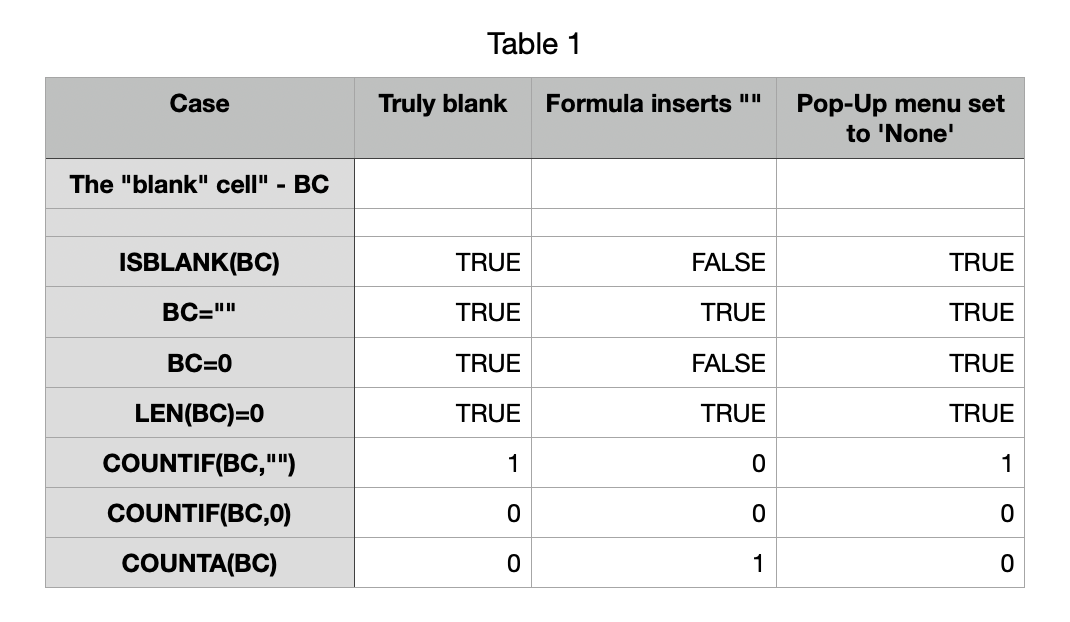1070x622 pixels.
Task: Click the COUNTIF(BC,0) row header
Action: 199,513
